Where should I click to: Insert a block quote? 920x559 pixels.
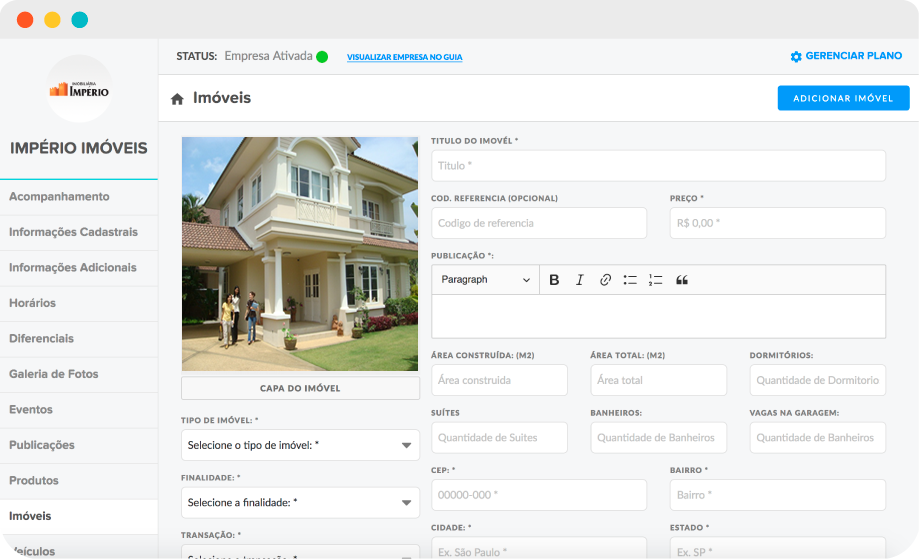[682, 280]
